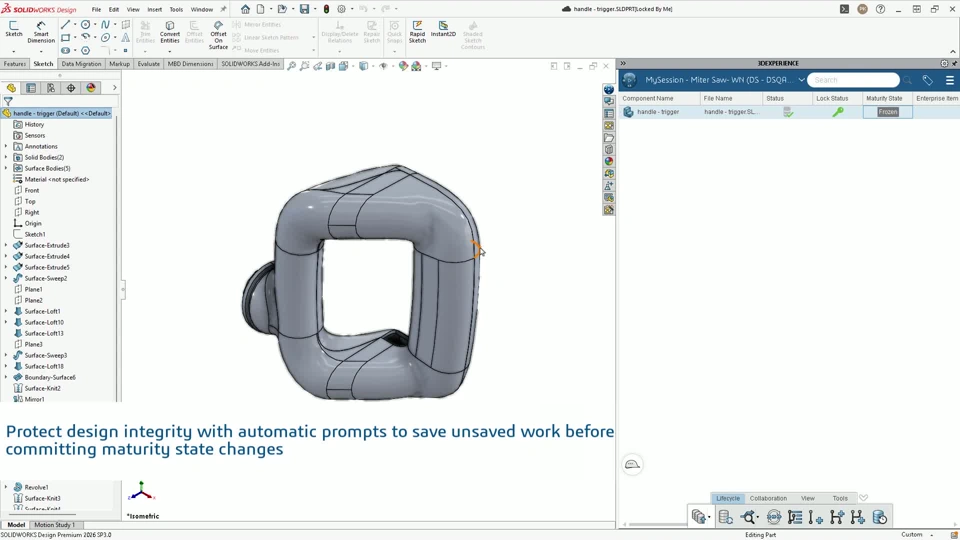Click the feature tree filter funnel

[8, 102]
